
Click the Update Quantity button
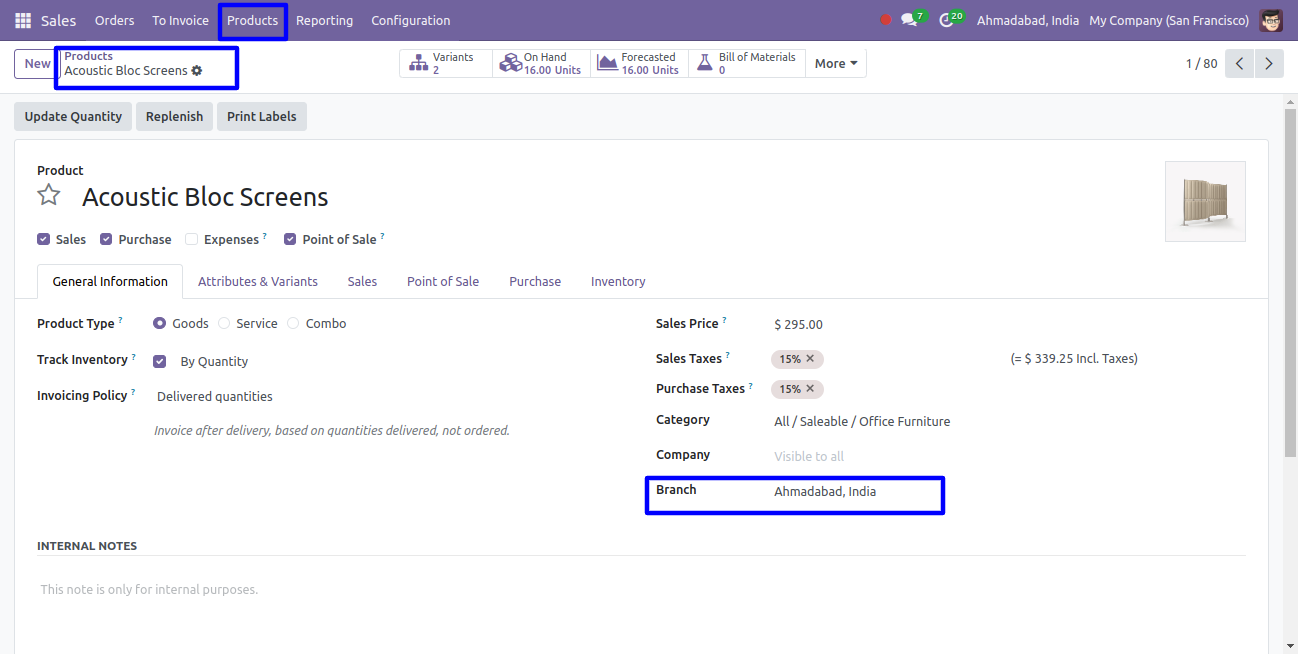click(73, 117)
